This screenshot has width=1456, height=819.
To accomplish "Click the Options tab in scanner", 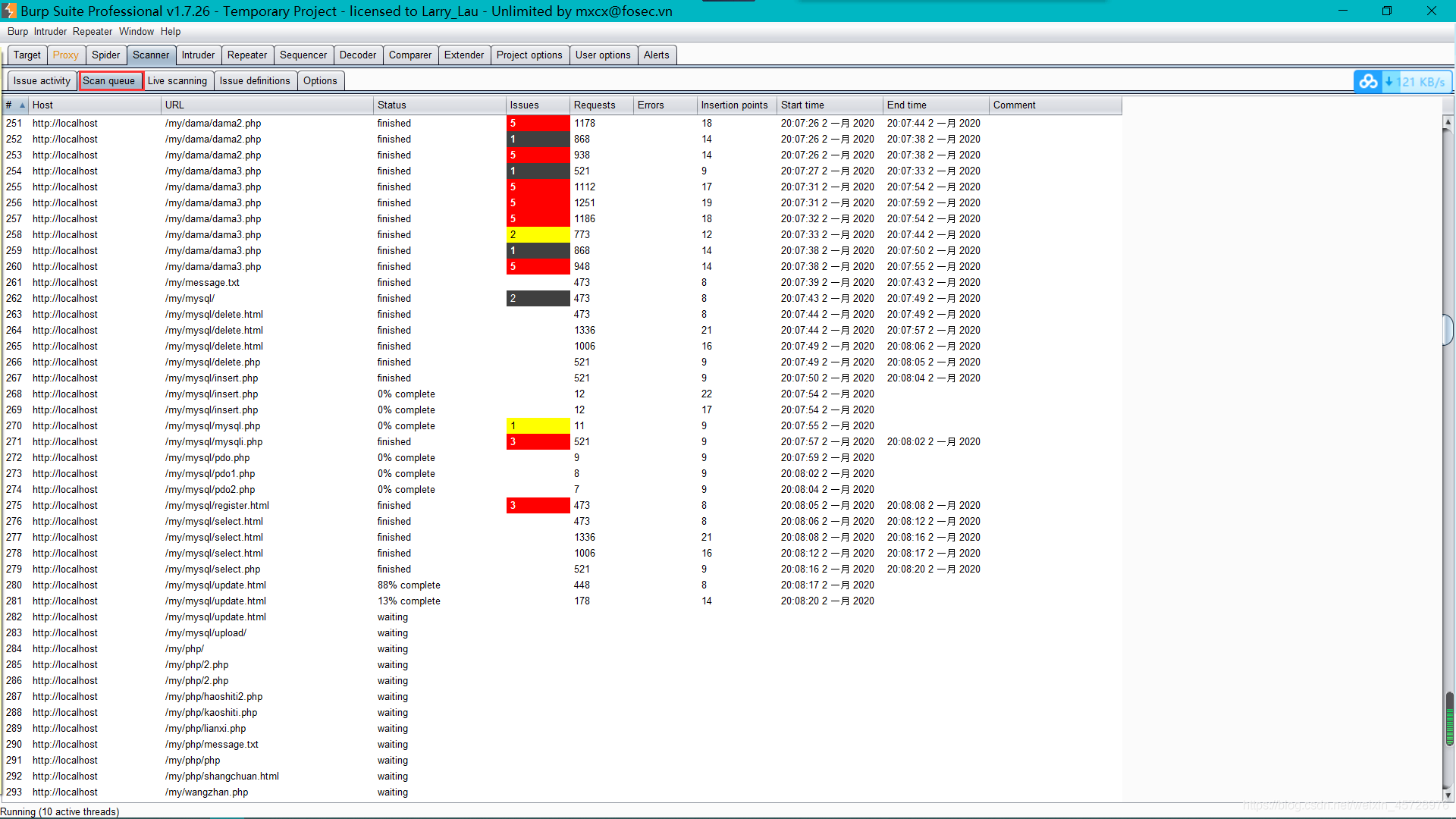I will tap(320, 80).
